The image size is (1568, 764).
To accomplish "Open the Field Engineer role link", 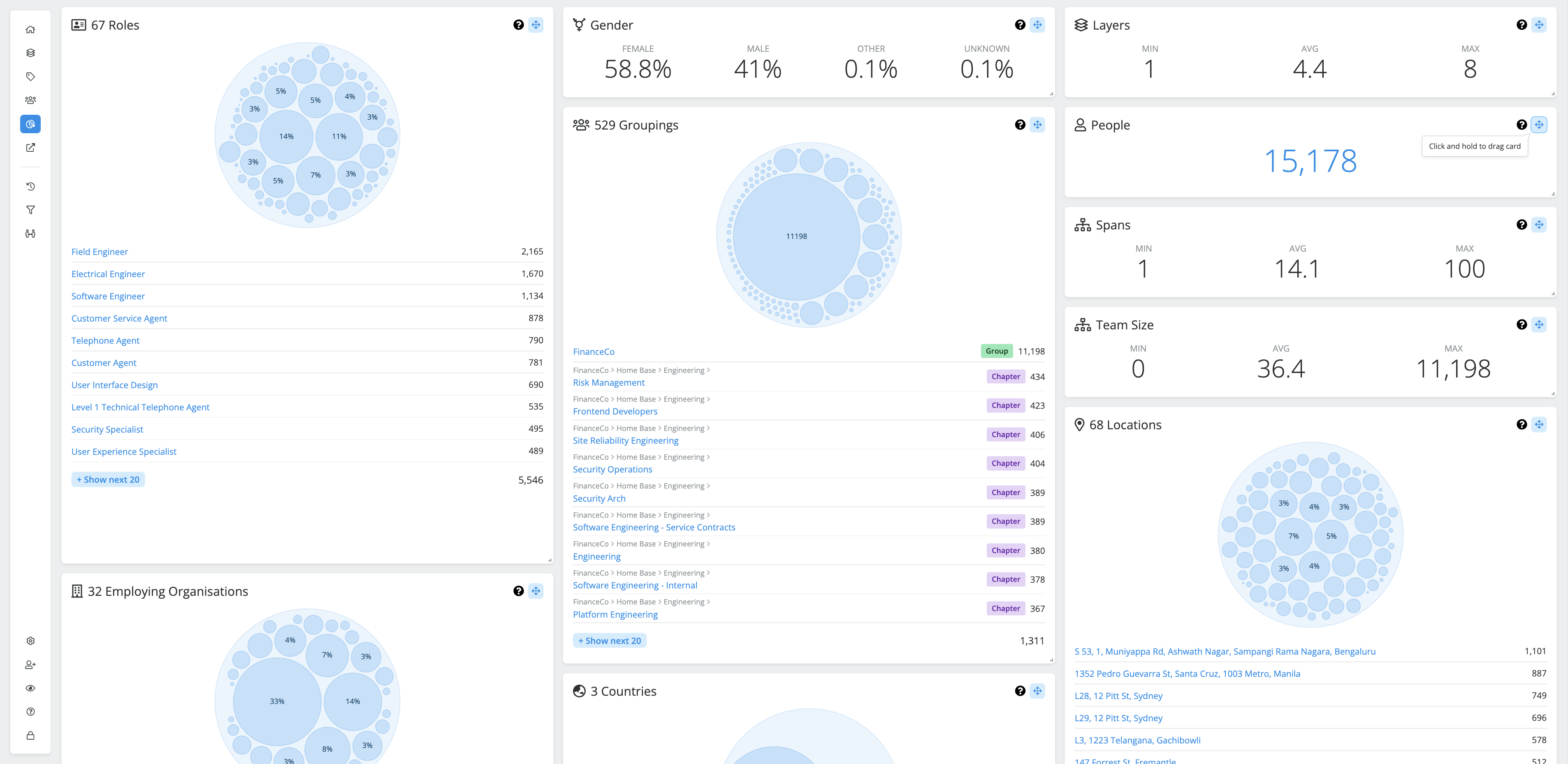I will point(99,251).
